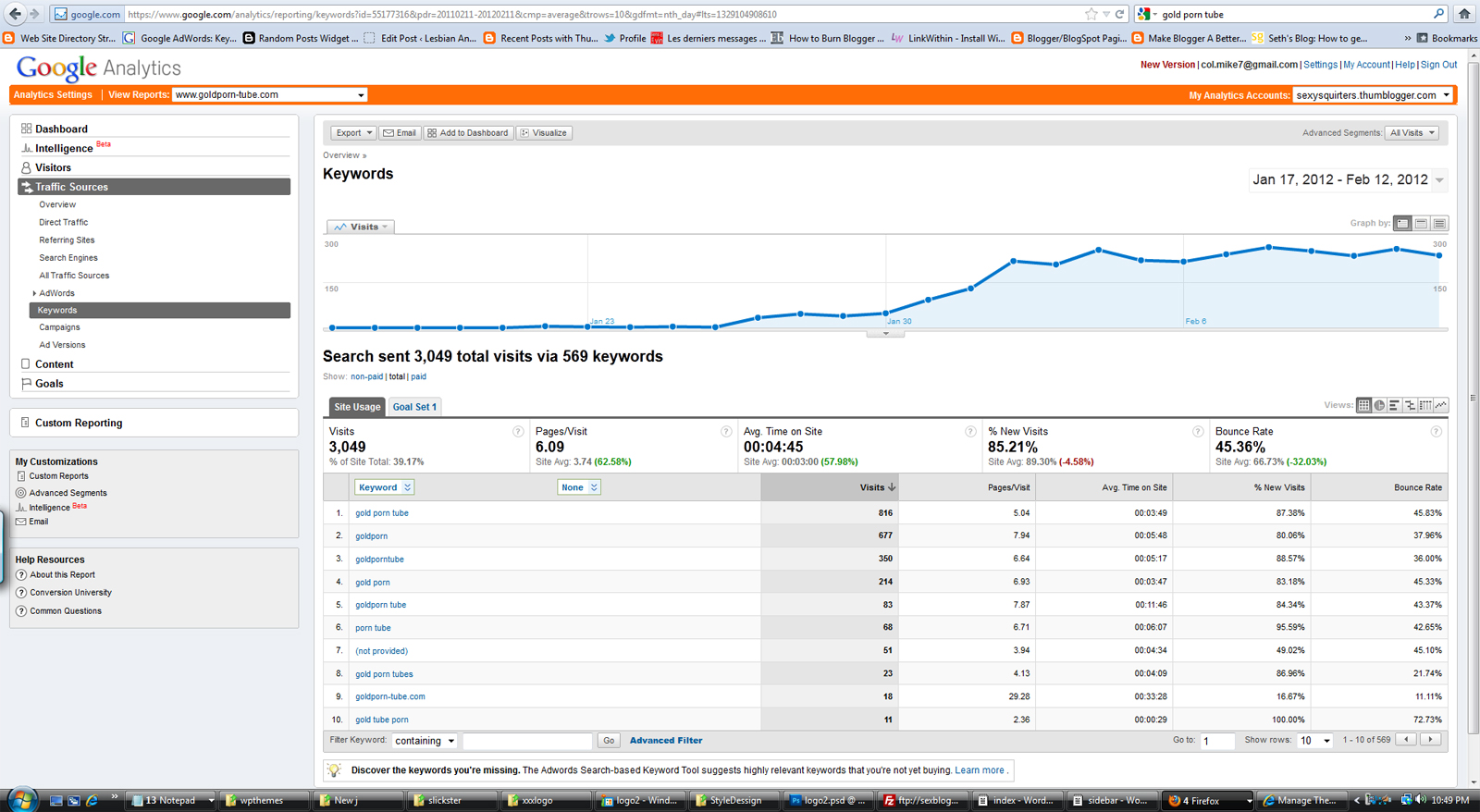This screenshot has height=812, width=1480.
Task: Click the Visualize button
Action: click(x=544, y=133)
